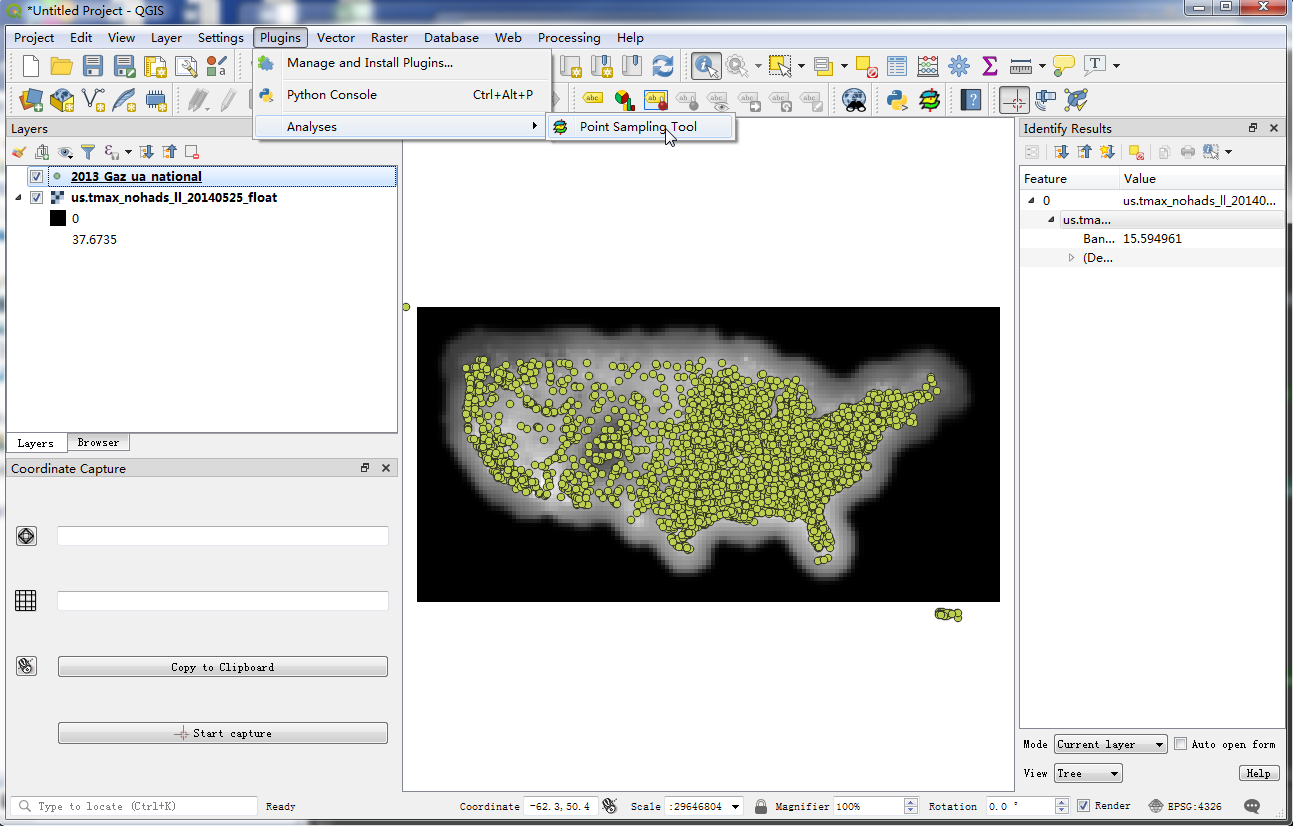Image resolution: width=1293 pixels, height=826 pixels.
Task: Open the Scale dropdown
Action: pyautogui.click(x=736, y=806)
